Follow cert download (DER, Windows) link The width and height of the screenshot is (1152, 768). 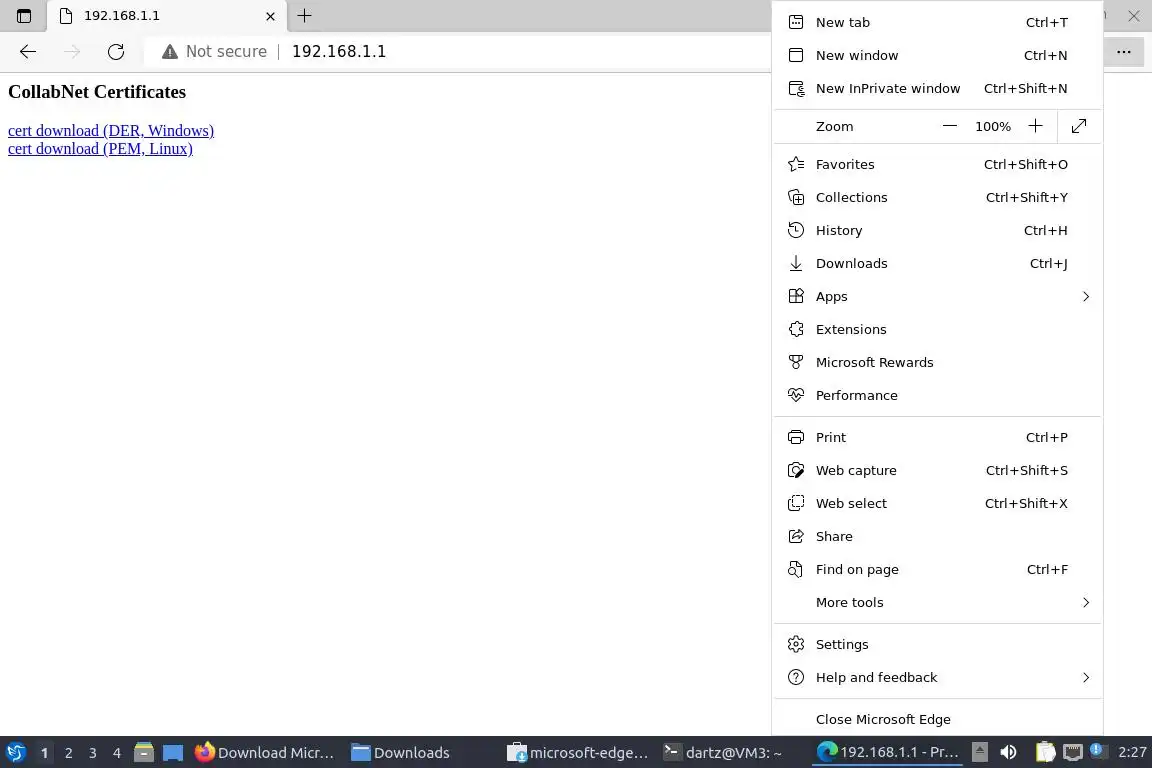coord(111,131)
